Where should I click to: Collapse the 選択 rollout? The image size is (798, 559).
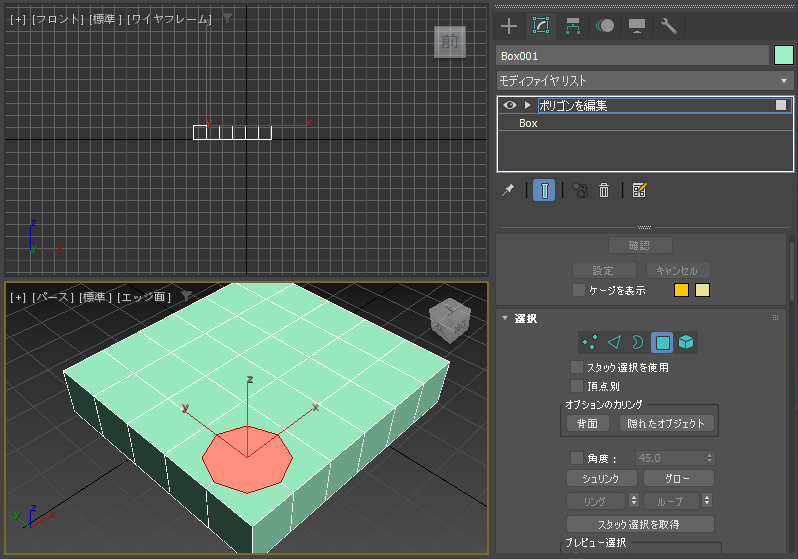coord(505,318)
